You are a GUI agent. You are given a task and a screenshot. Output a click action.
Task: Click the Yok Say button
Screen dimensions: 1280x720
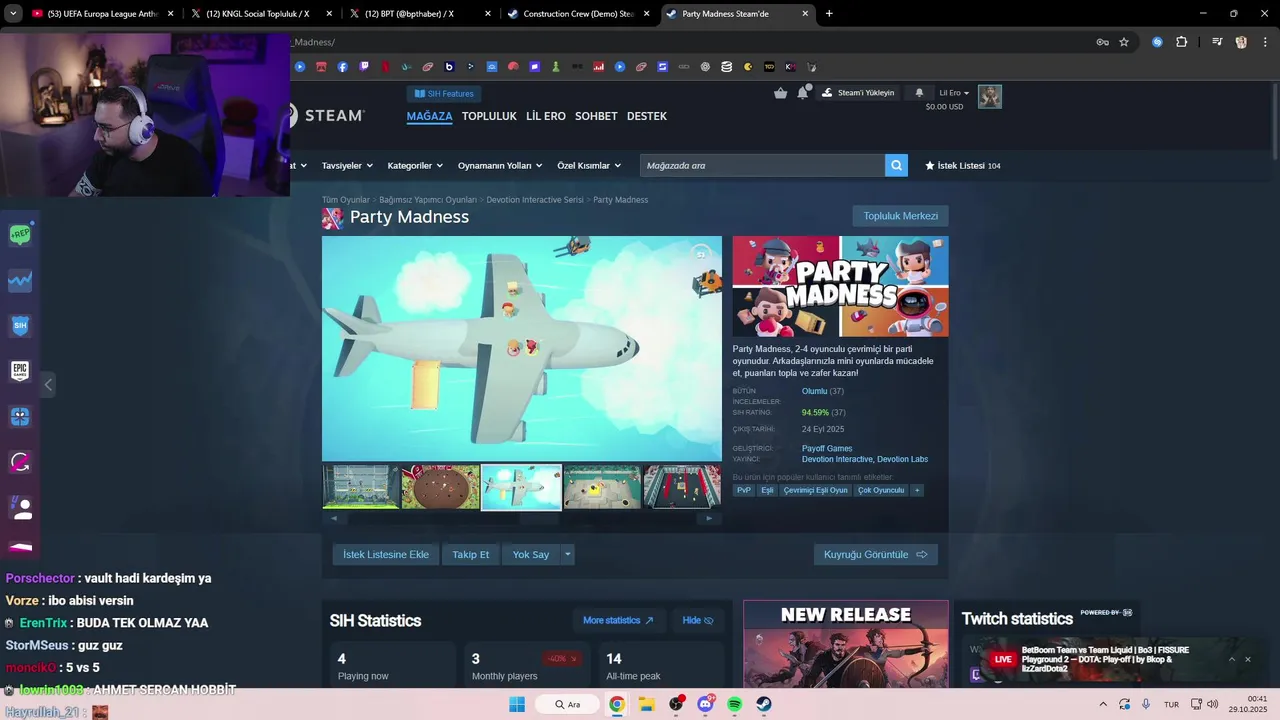tap(531, 554)
